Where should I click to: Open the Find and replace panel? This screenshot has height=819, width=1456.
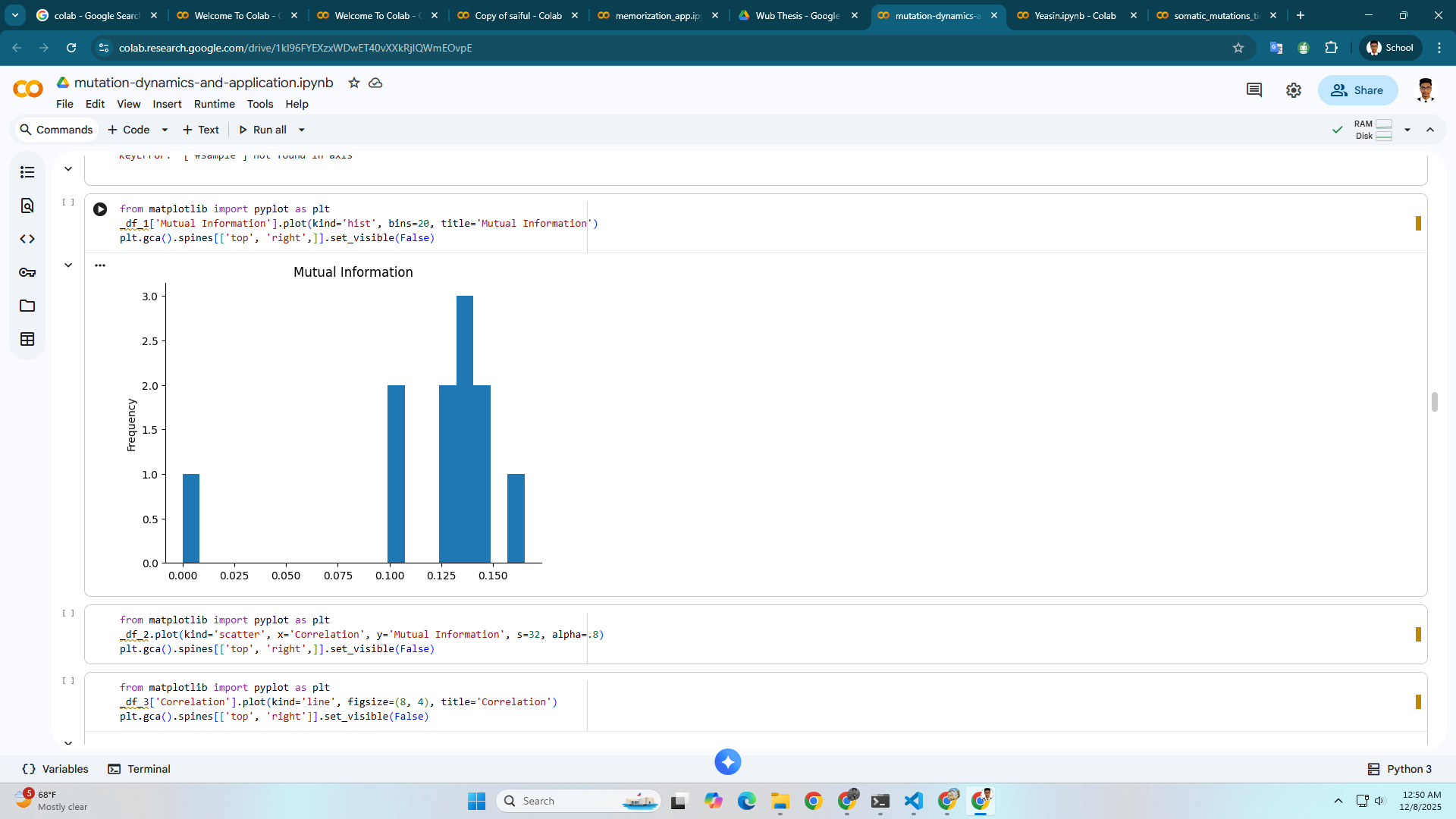click(27, 205)
